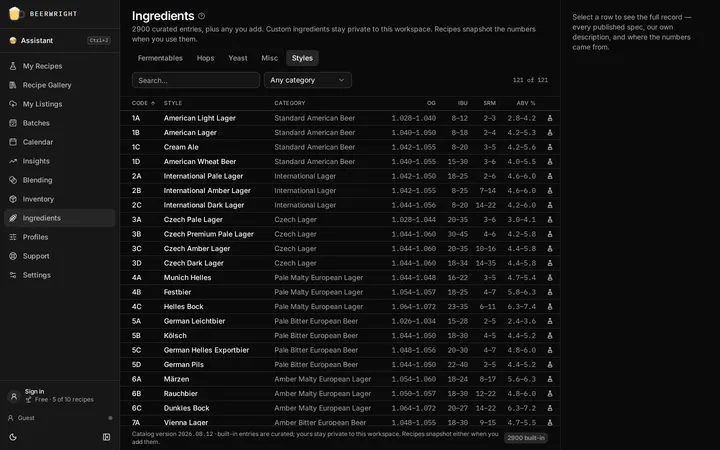The height and width of the screenshot is (450, 720).
Task: Select the Czech Dark Lager style
Action: pos(340,263)
